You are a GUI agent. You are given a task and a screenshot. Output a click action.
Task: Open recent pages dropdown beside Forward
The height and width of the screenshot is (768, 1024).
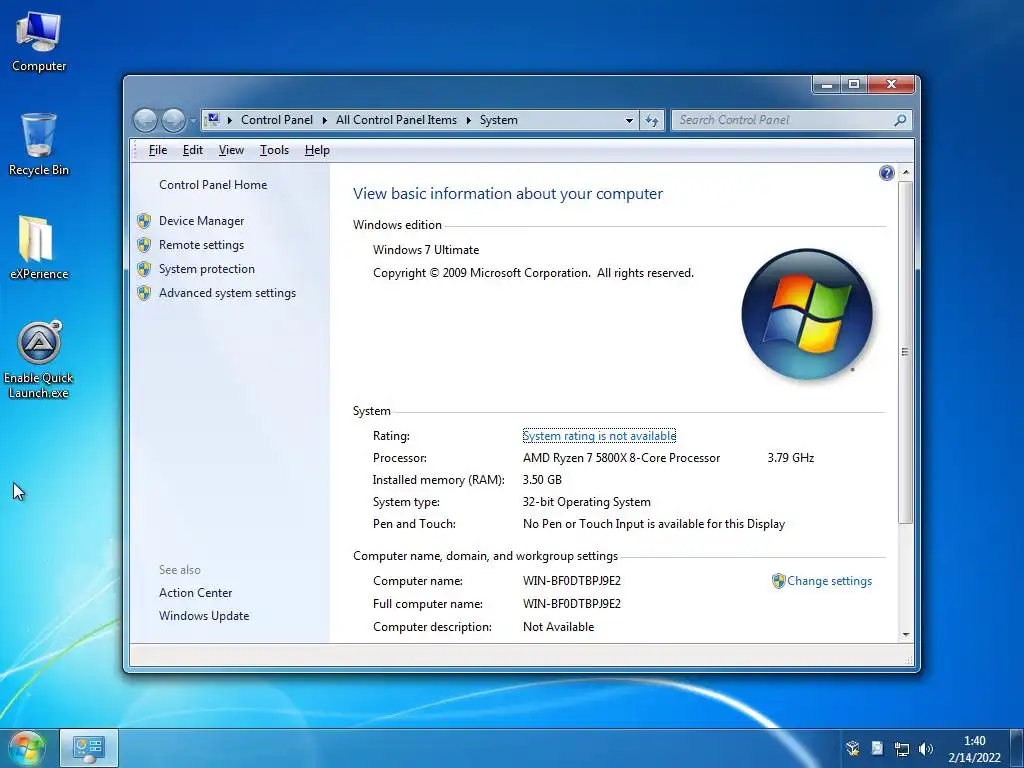click(x=193, y=121)
